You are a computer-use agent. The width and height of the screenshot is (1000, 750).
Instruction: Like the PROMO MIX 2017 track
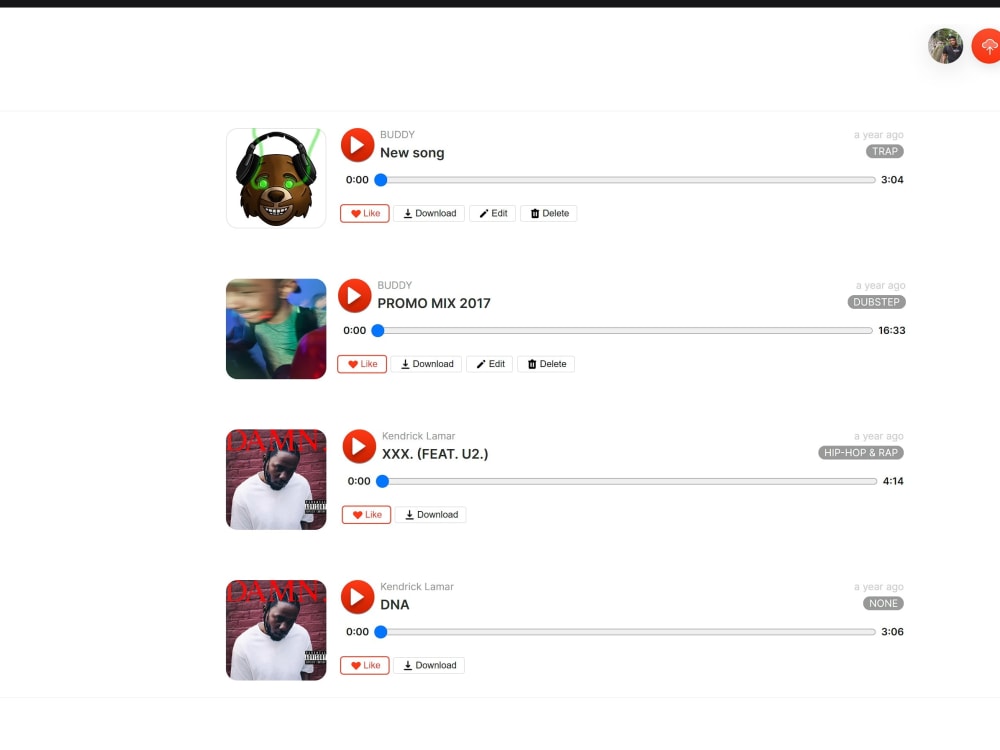(362, 364)
